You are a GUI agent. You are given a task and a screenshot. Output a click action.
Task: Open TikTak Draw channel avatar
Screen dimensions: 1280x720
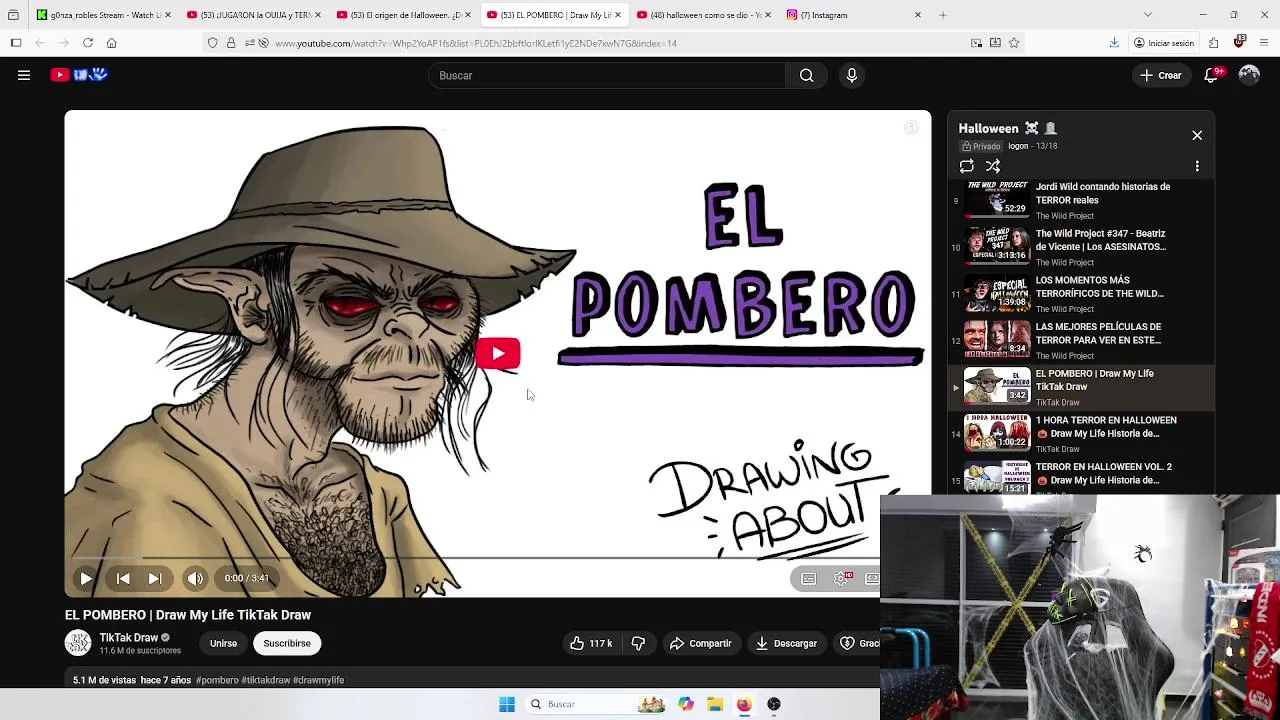78,643
